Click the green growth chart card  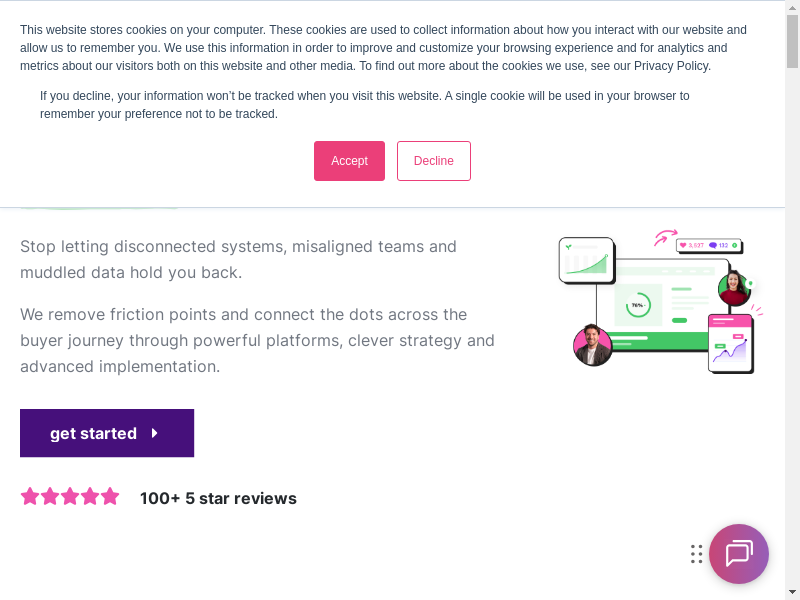(586, 259)
